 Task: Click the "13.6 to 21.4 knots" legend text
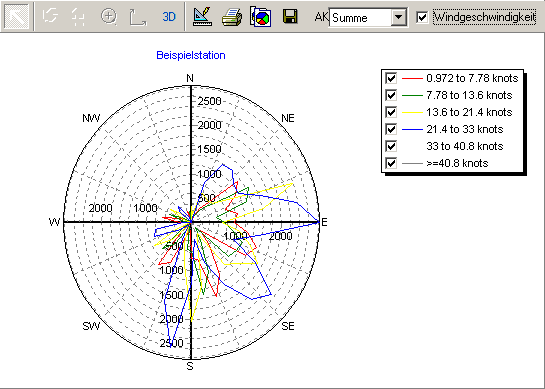(x=469, y=112)
